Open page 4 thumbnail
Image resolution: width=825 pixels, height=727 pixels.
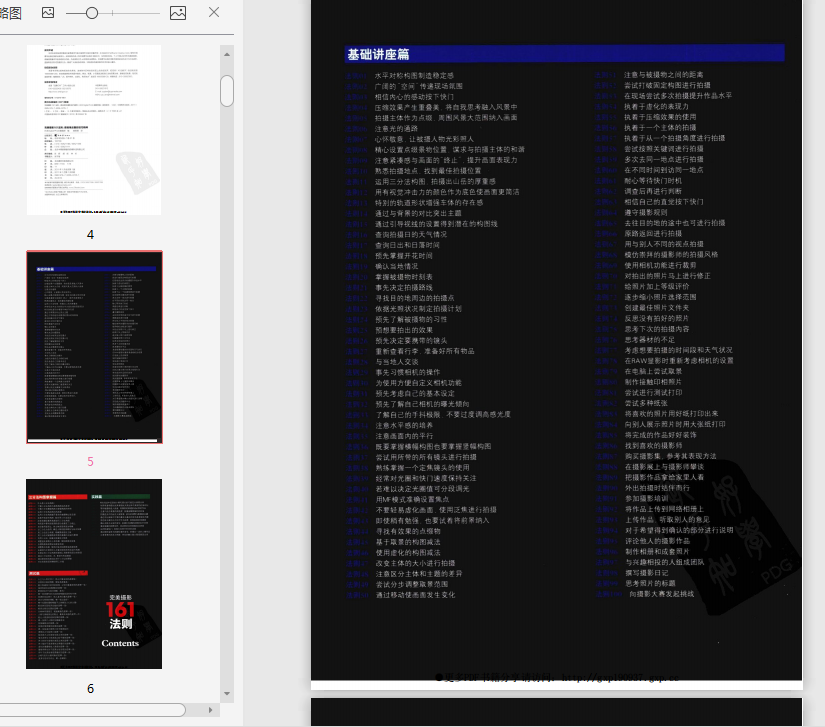pyautogui.click(x=94, y=129)
